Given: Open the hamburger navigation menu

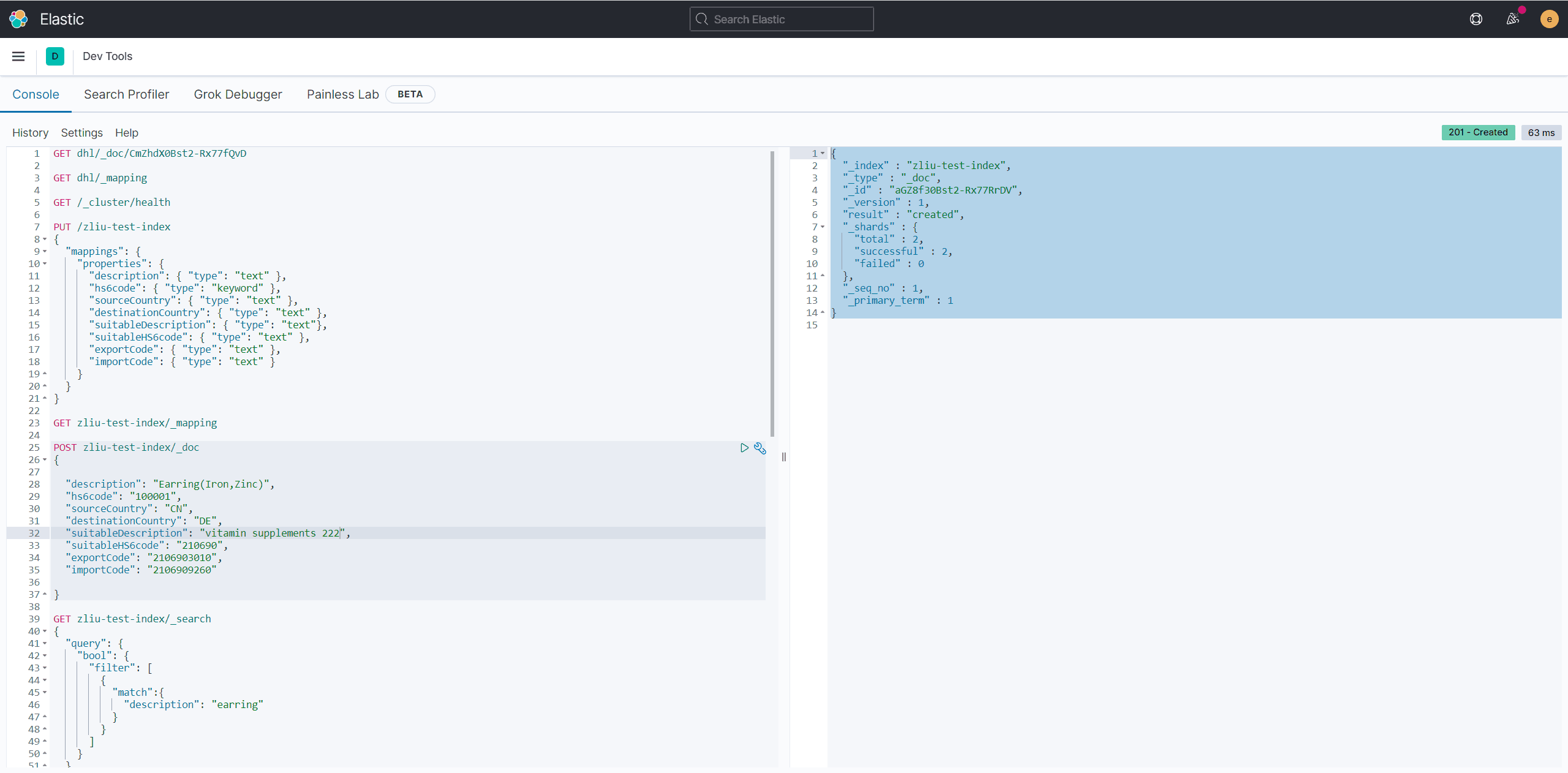Looking at the screenshot, I should [18, 56].
